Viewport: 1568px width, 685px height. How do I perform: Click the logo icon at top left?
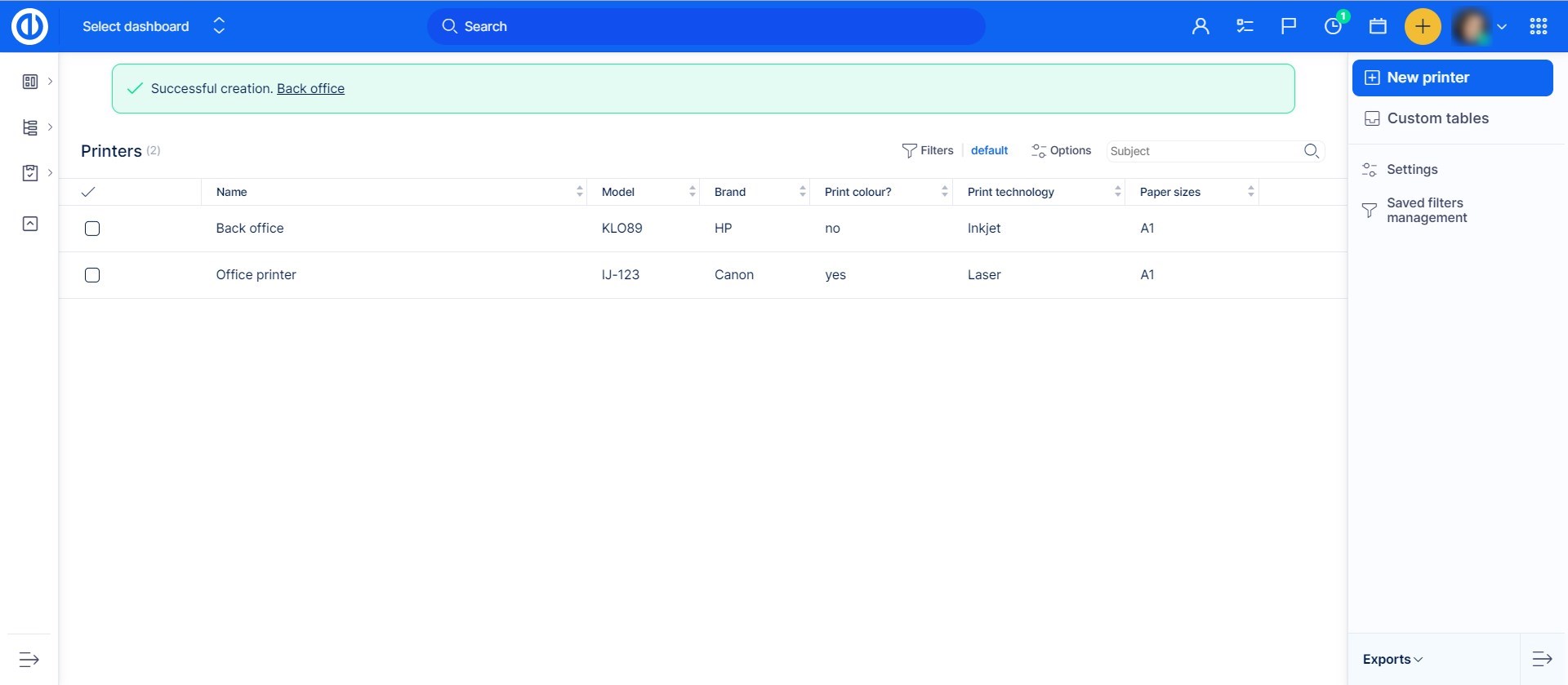coord(29,26)
